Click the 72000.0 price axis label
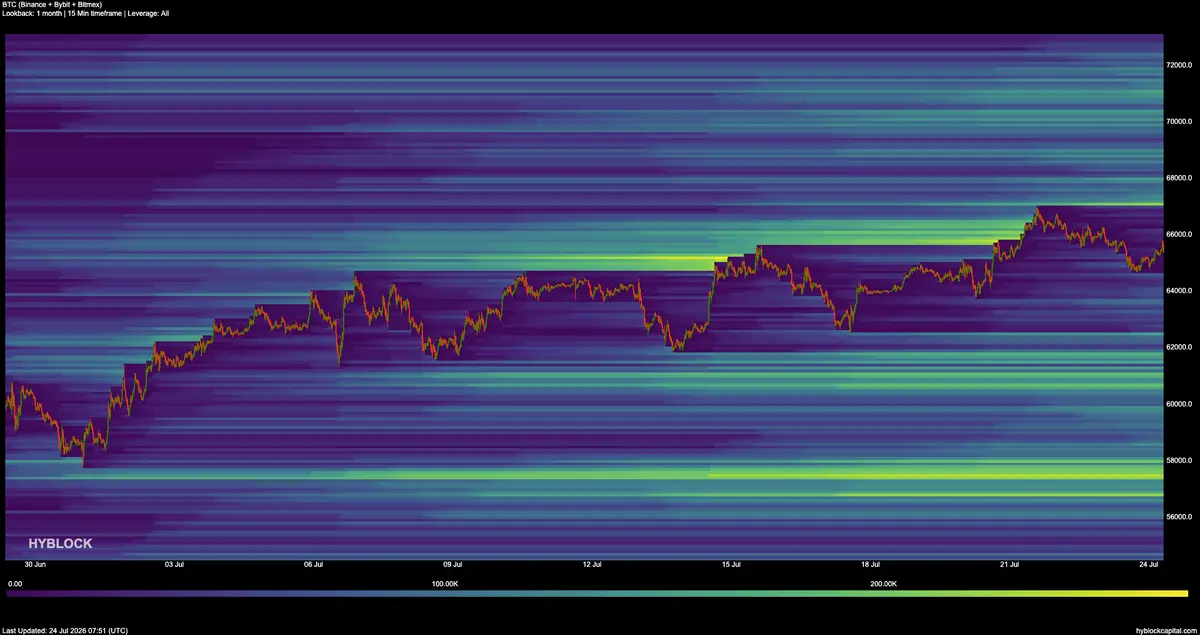Image resolution: width=1200 pixels, height=635 pixels. tap(1178, 64)
